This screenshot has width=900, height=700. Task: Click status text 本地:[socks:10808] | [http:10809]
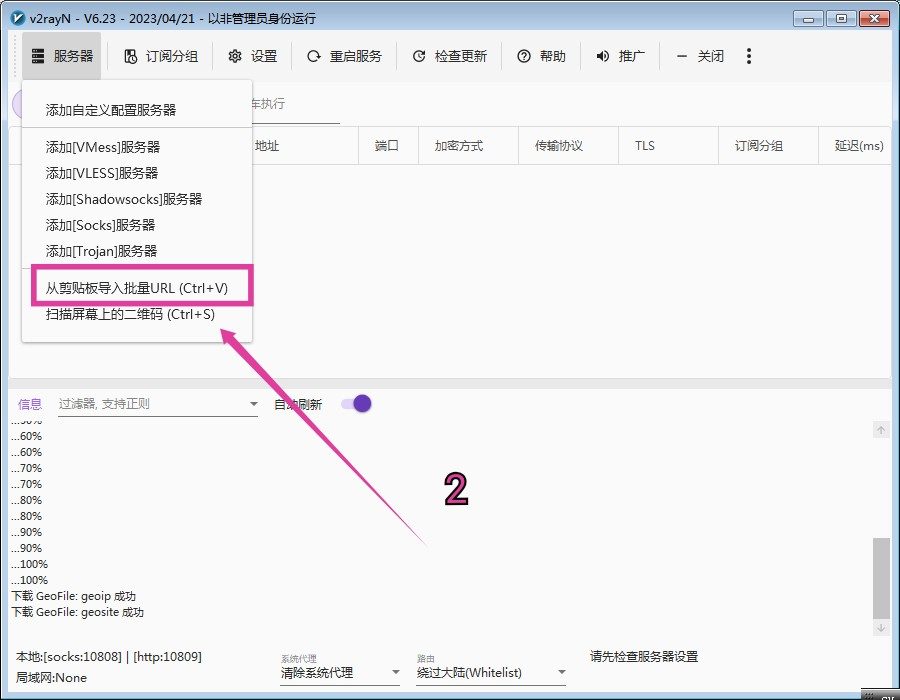pos(109,656)
